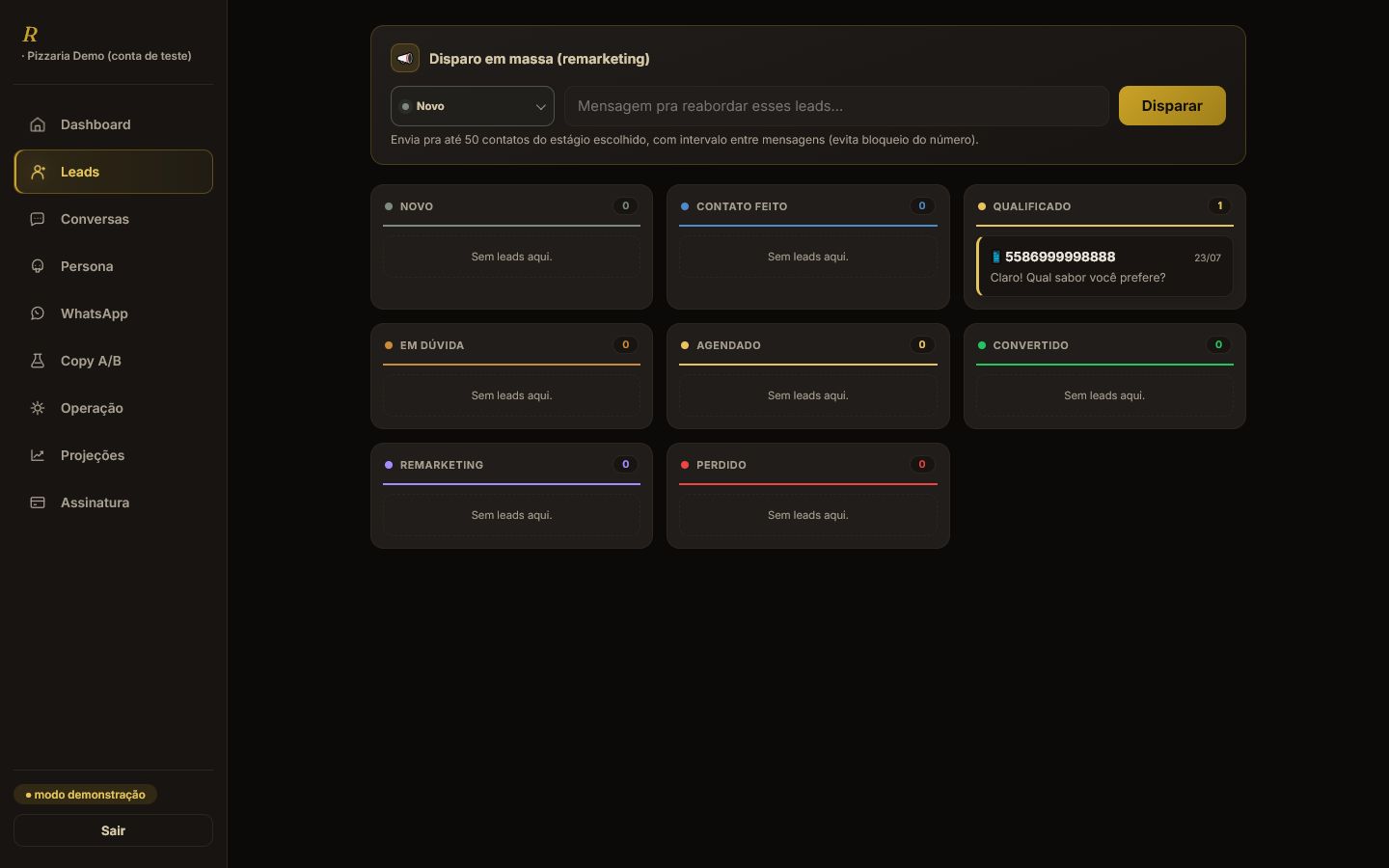Select the Leads sidebar item
1389x868 pixels.
(x=114, y=172)
